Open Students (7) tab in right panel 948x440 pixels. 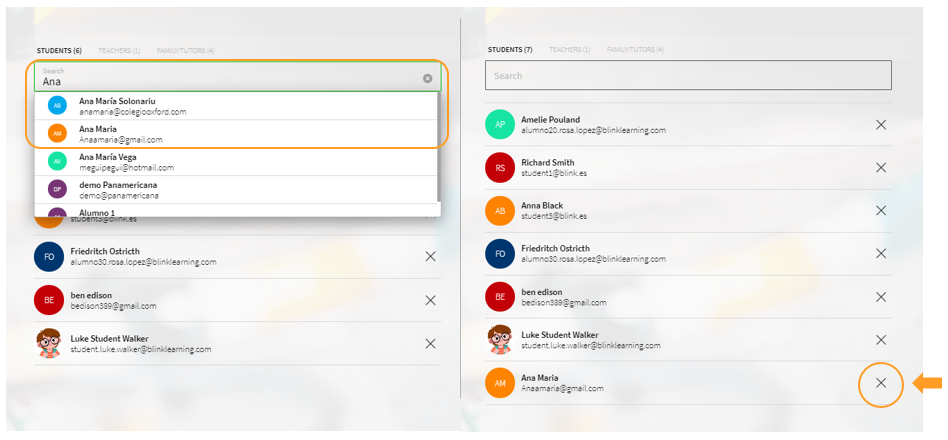(510, 50)
